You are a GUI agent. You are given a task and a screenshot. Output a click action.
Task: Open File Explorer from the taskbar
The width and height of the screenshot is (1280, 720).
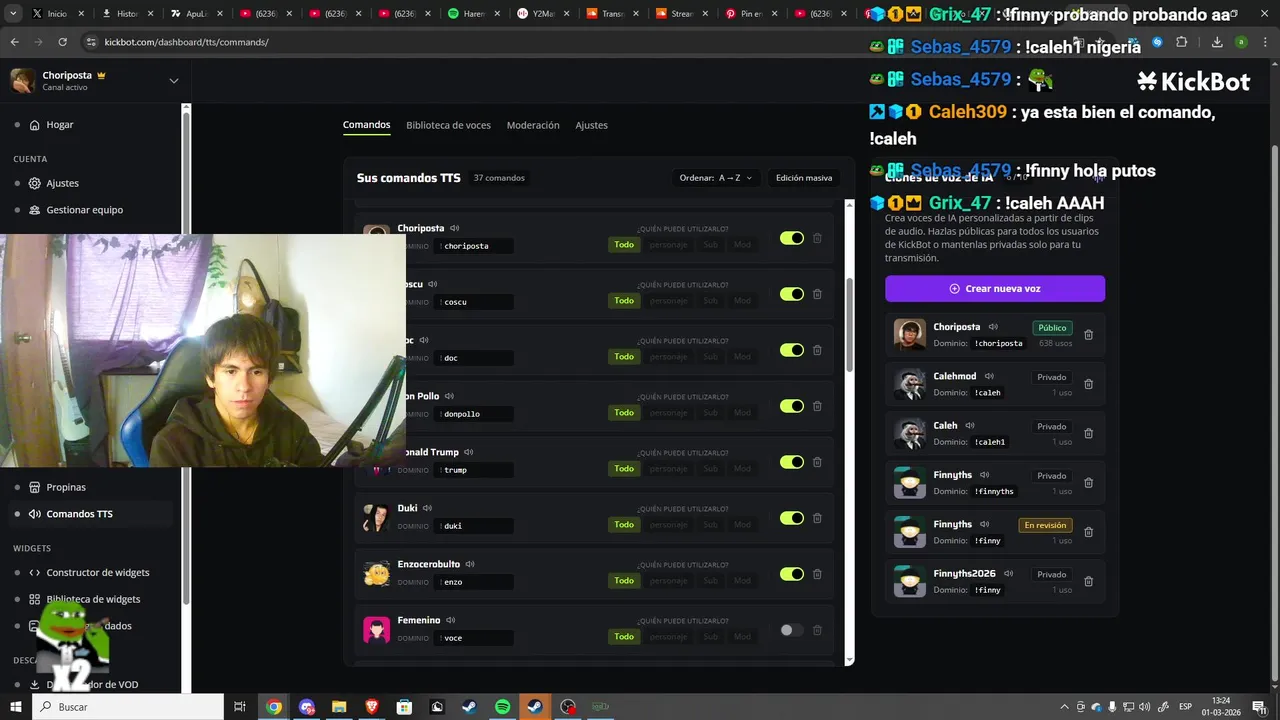(339, 707)
